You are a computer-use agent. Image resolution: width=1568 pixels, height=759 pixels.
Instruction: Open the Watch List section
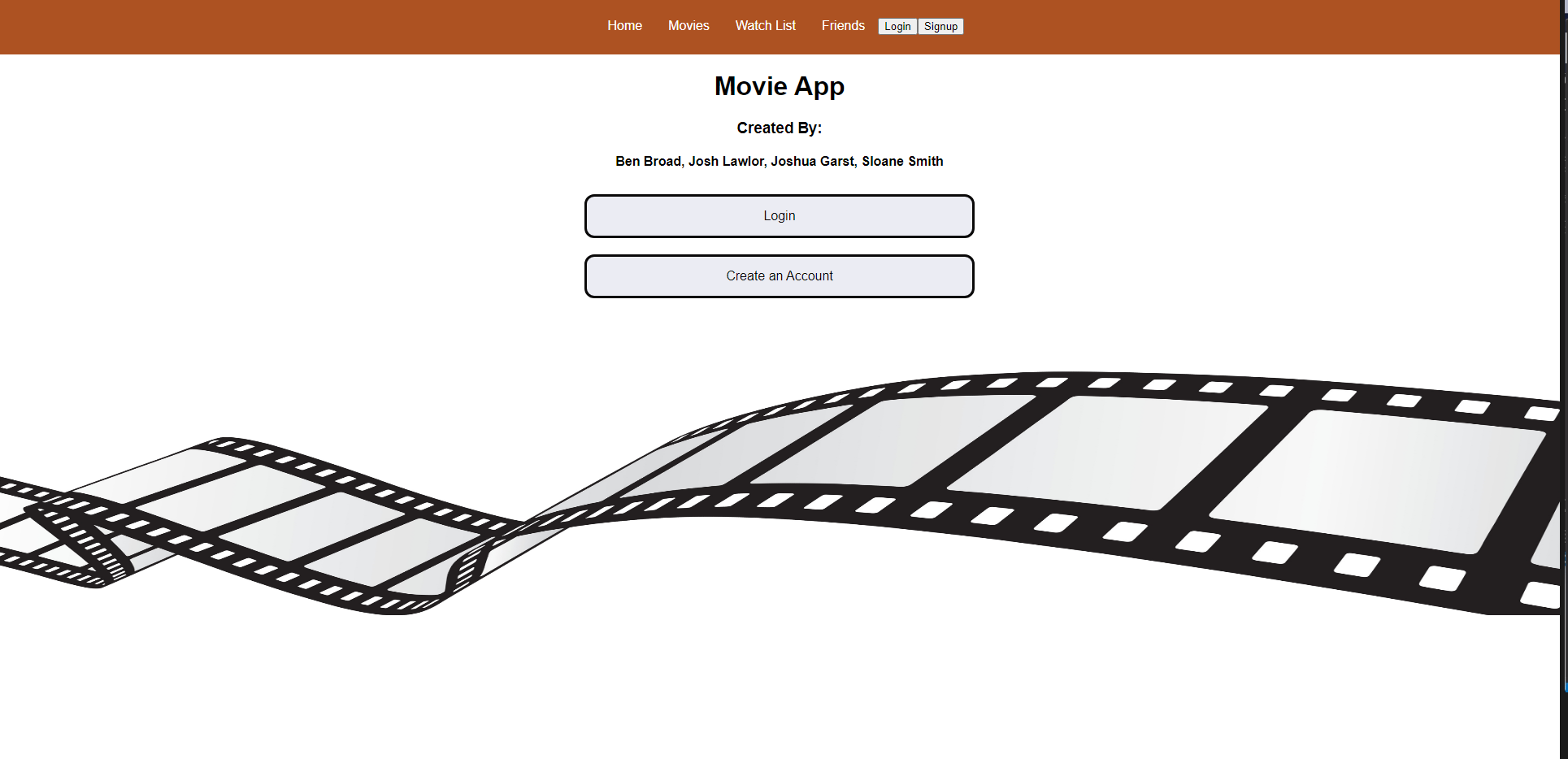click(765, 25)
